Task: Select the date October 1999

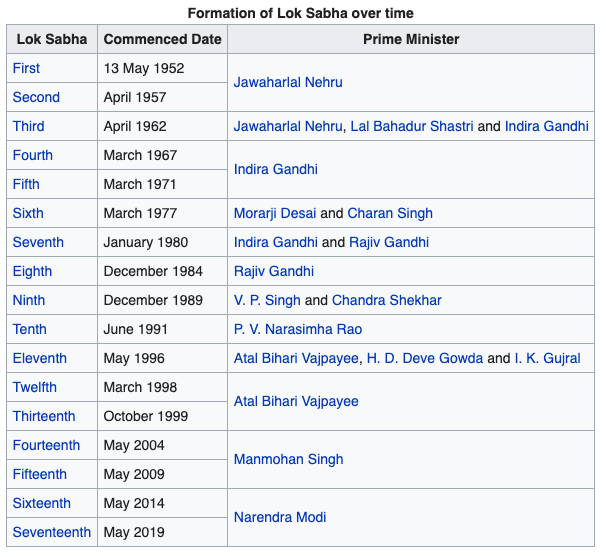Action: [x=146, y=416]
